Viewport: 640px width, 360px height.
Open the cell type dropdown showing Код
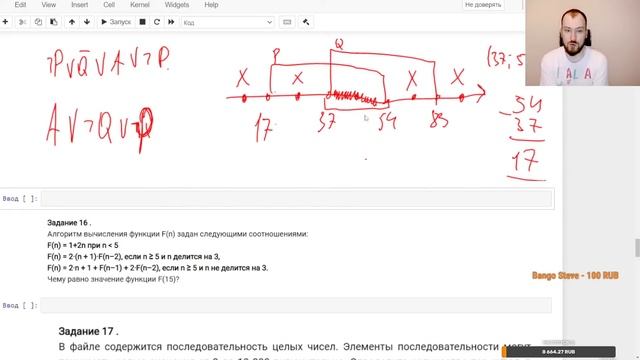tap(228, 22)
